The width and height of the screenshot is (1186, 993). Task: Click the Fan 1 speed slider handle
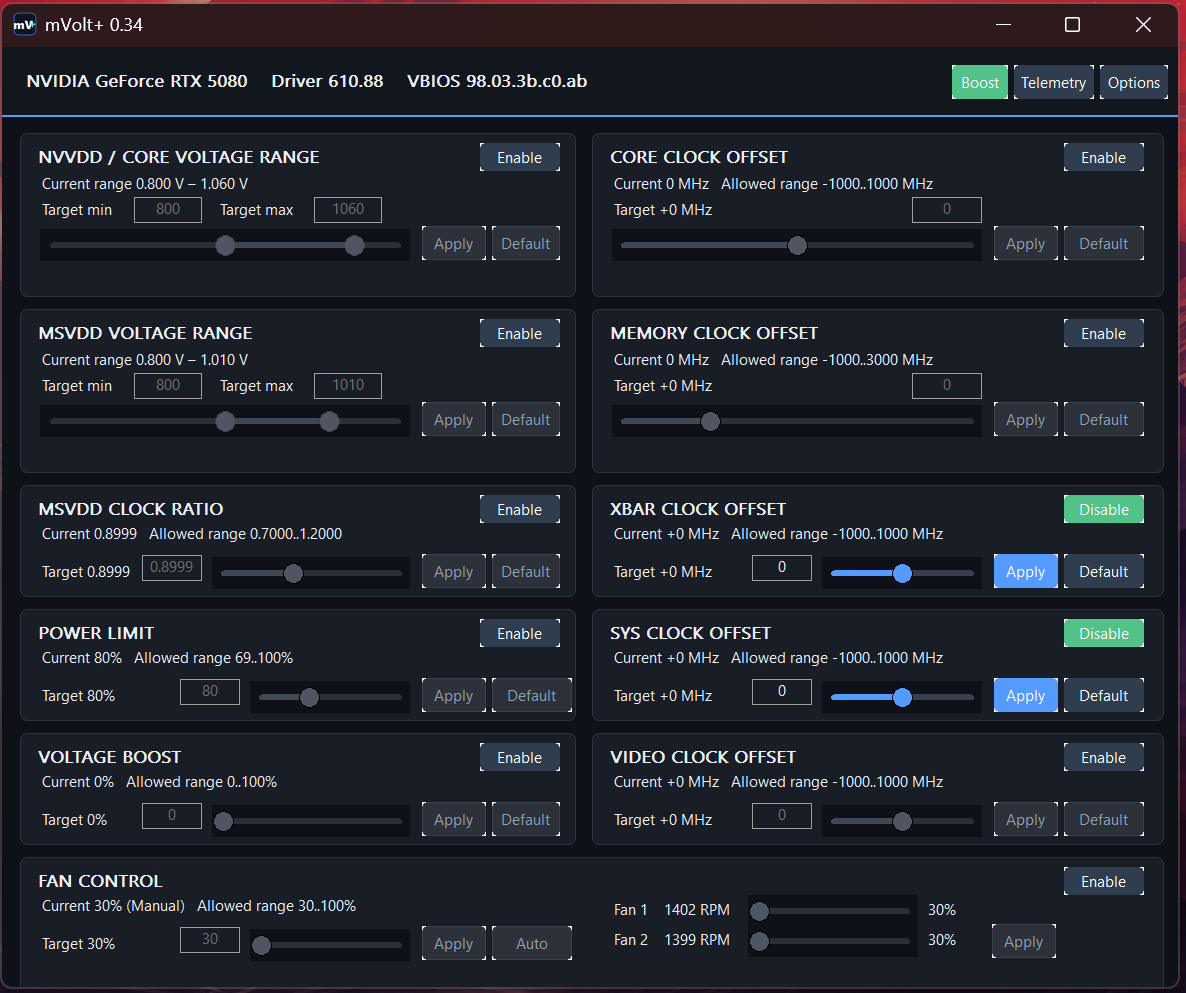point(759,911)
